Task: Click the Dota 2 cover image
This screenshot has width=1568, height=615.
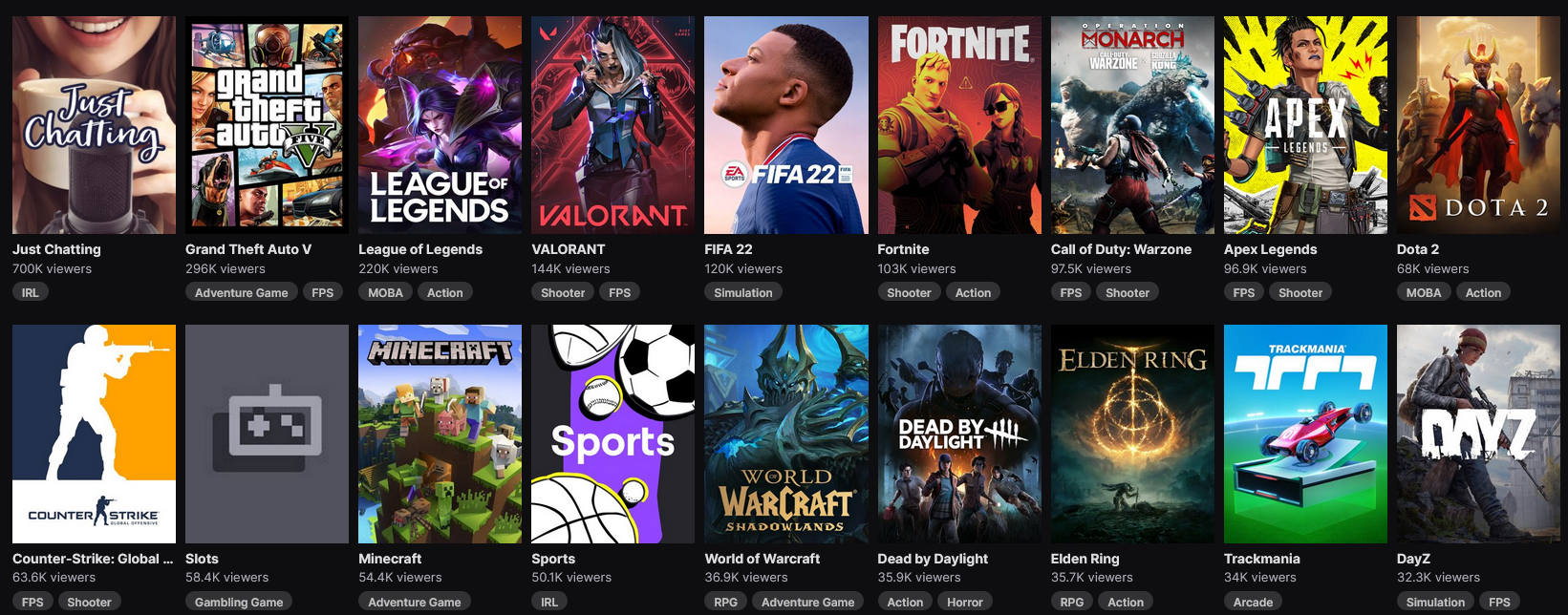Action: pos(1478,125)
